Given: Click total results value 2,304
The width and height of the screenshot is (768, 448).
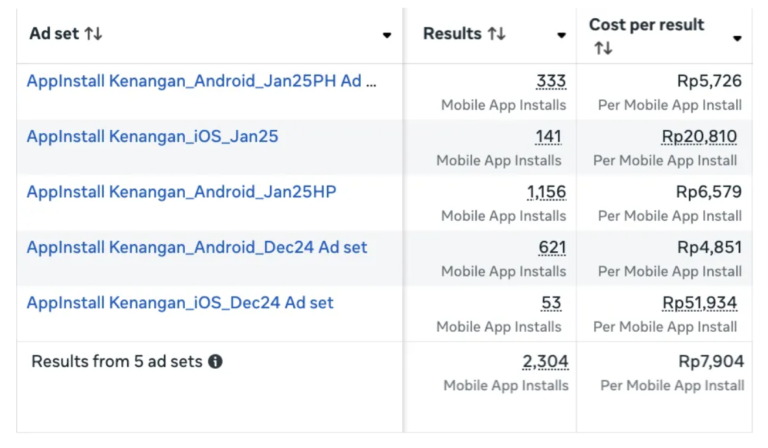Looking at the screenshot, I should coord(545,362).
